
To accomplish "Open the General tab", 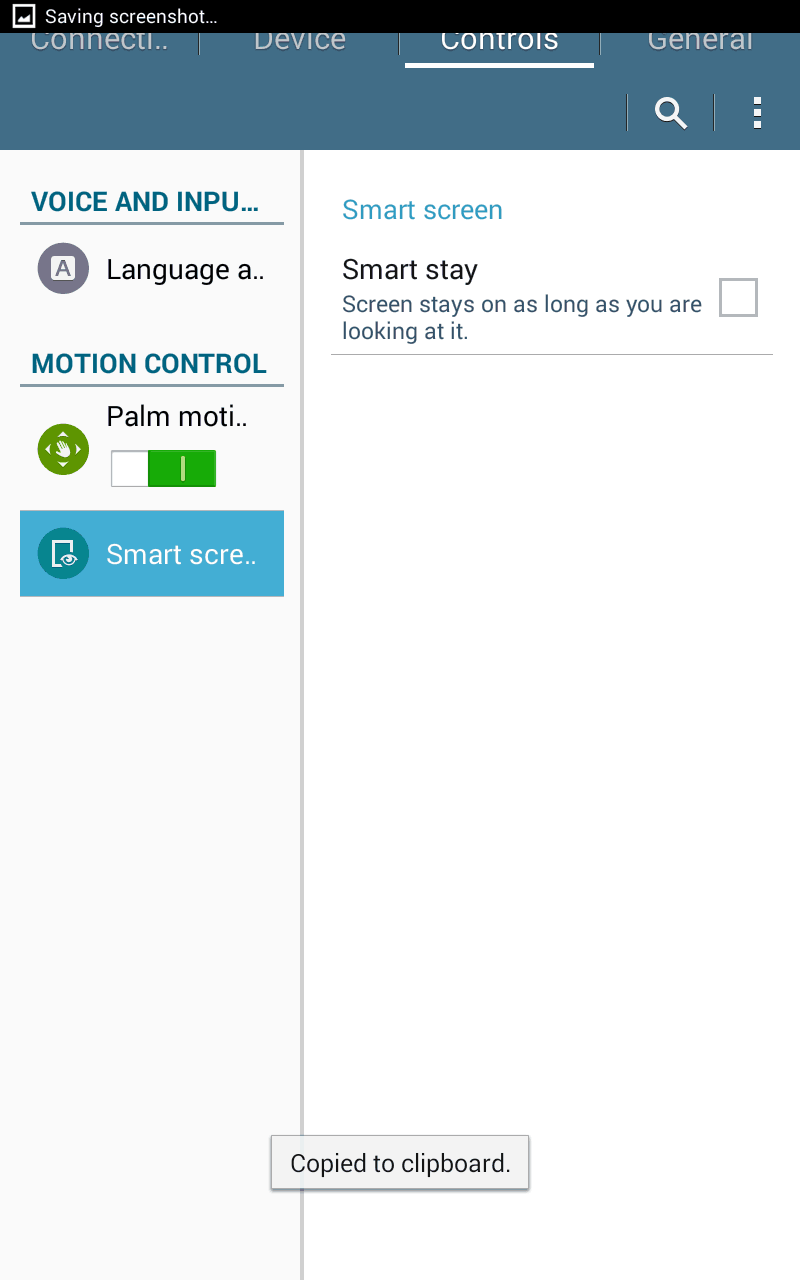I will coord(699,42).
